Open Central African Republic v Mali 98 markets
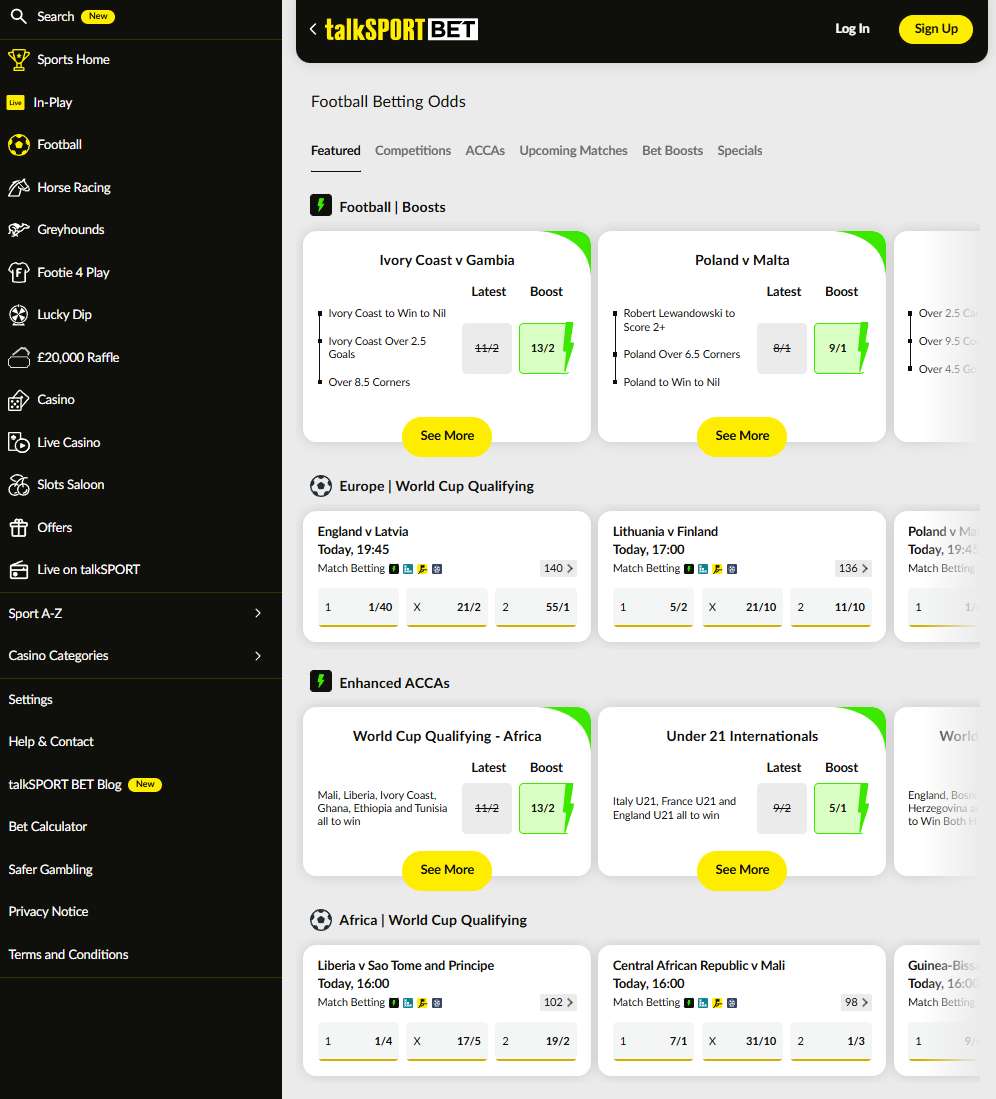996x1099 pixels. (x=856, y=1002)
